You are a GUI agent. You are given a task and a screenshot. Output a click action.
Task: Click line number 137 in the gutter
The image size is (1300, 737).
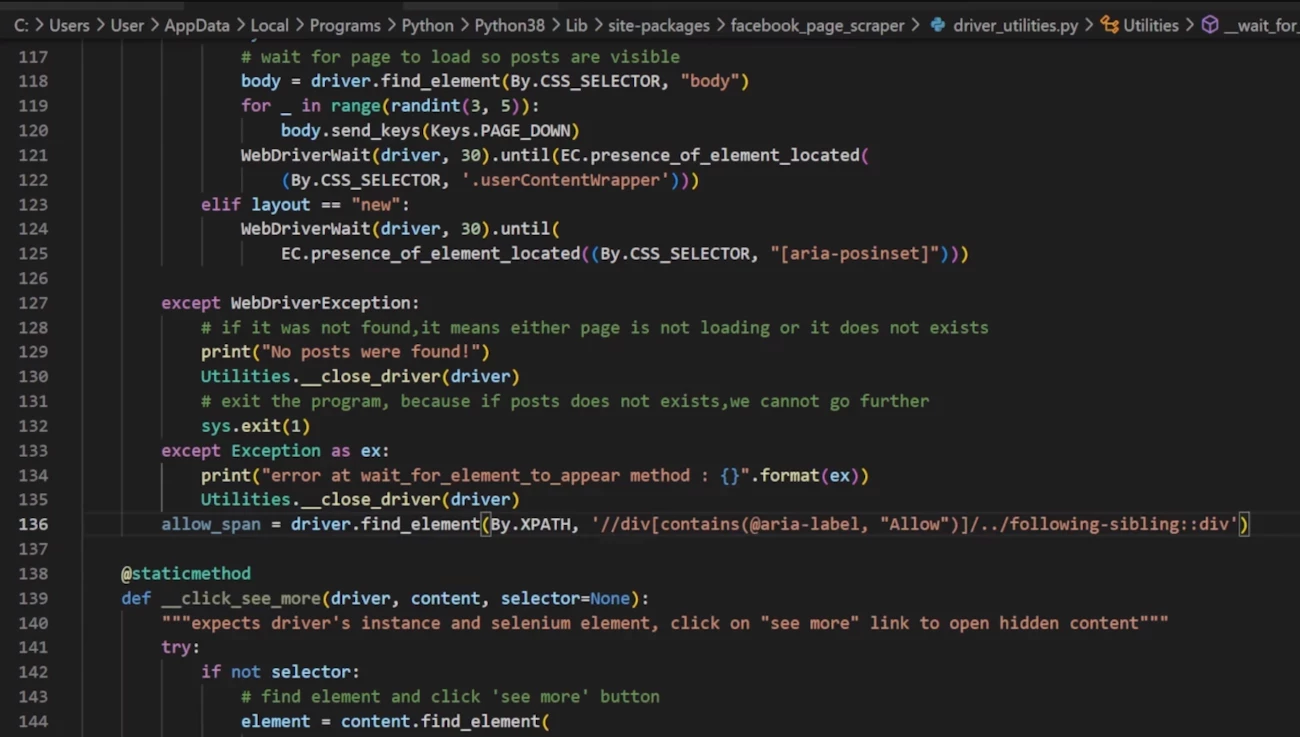33,549
